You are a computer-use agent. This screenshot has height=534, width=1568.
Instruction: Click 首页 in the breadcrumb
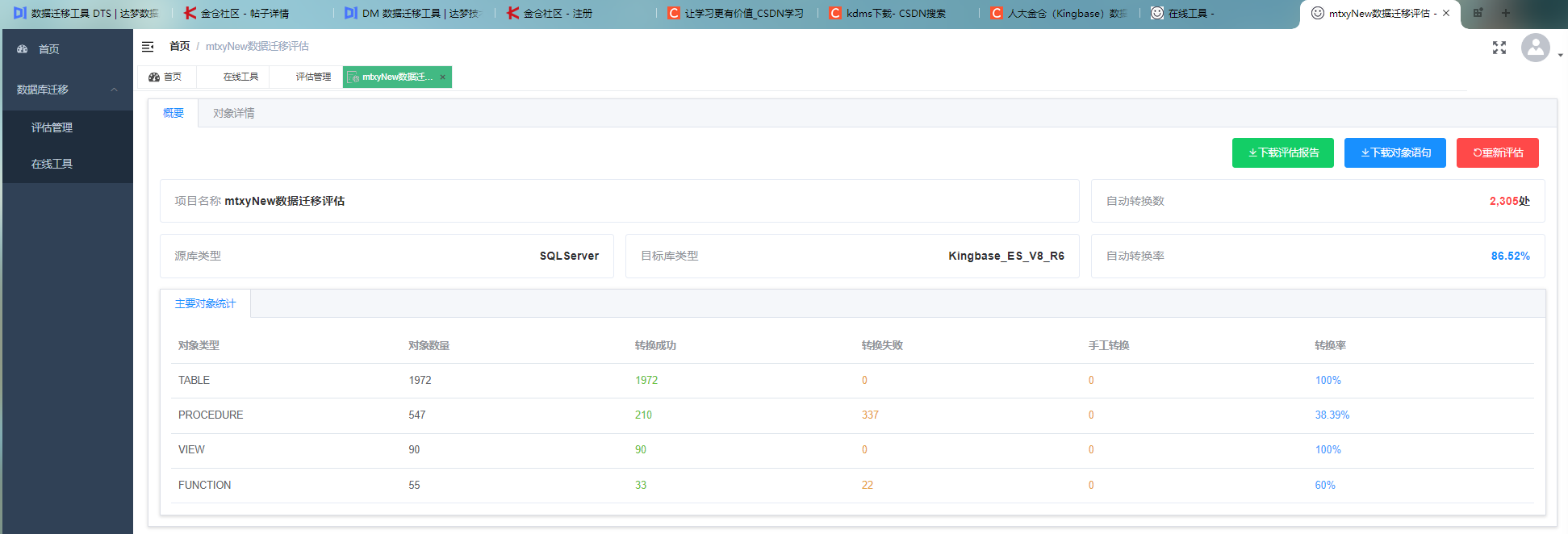pos(179,47)
